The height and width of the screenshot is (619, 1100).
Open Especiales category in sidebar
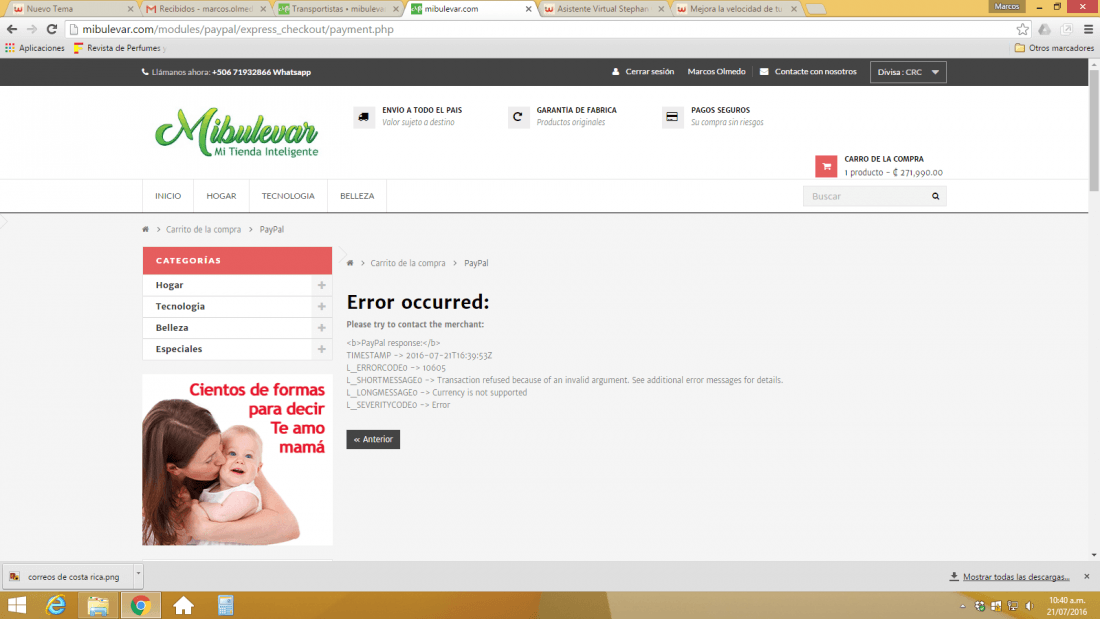179,349
